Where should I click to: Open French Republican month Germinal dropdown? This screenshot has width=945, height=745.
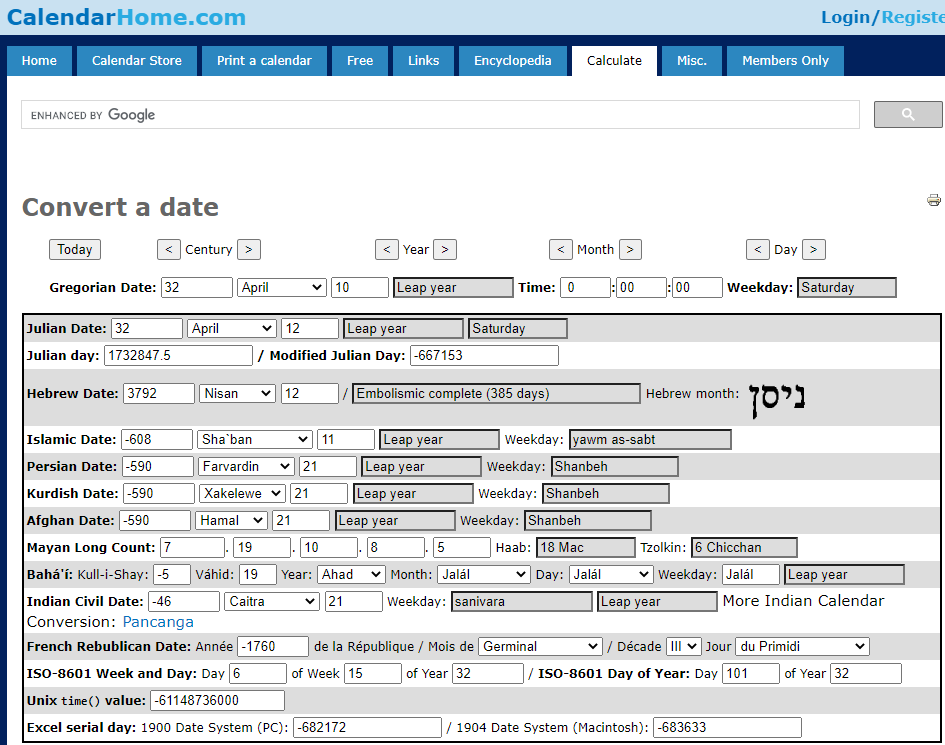click(x=540, y=647)
